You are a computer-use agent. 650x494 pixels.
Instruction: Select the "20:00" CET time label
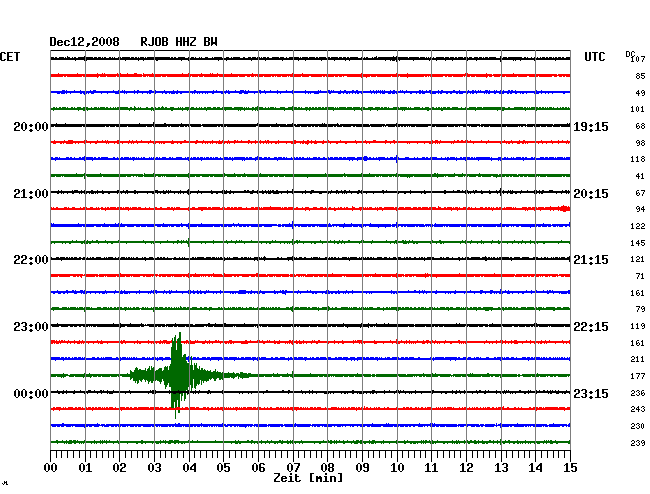point(31,126)
